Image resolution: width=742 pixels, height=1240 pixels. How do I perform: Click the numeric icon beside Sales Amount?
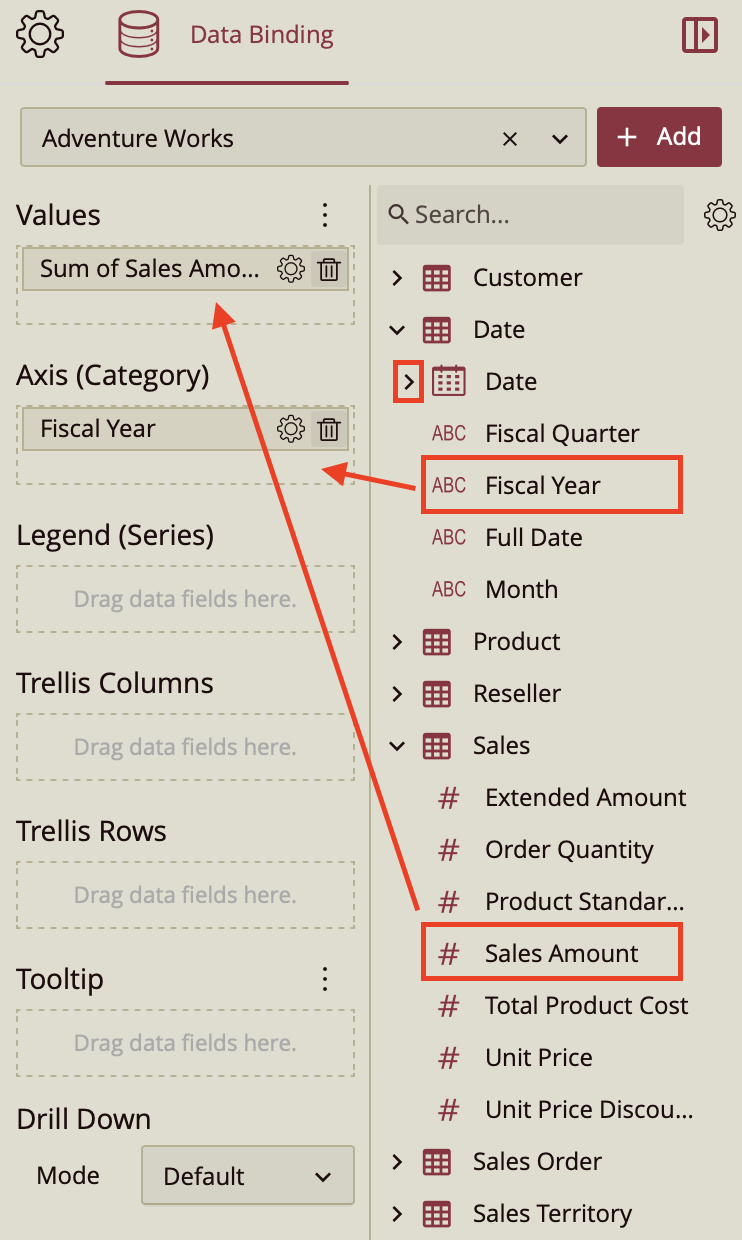tap(447, 952)
